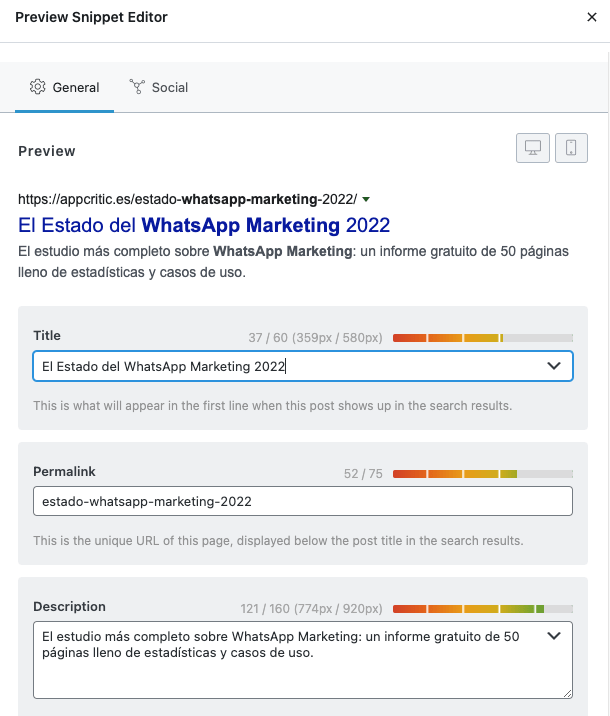Click the Description length indicator bar

(x=483, y=608)
